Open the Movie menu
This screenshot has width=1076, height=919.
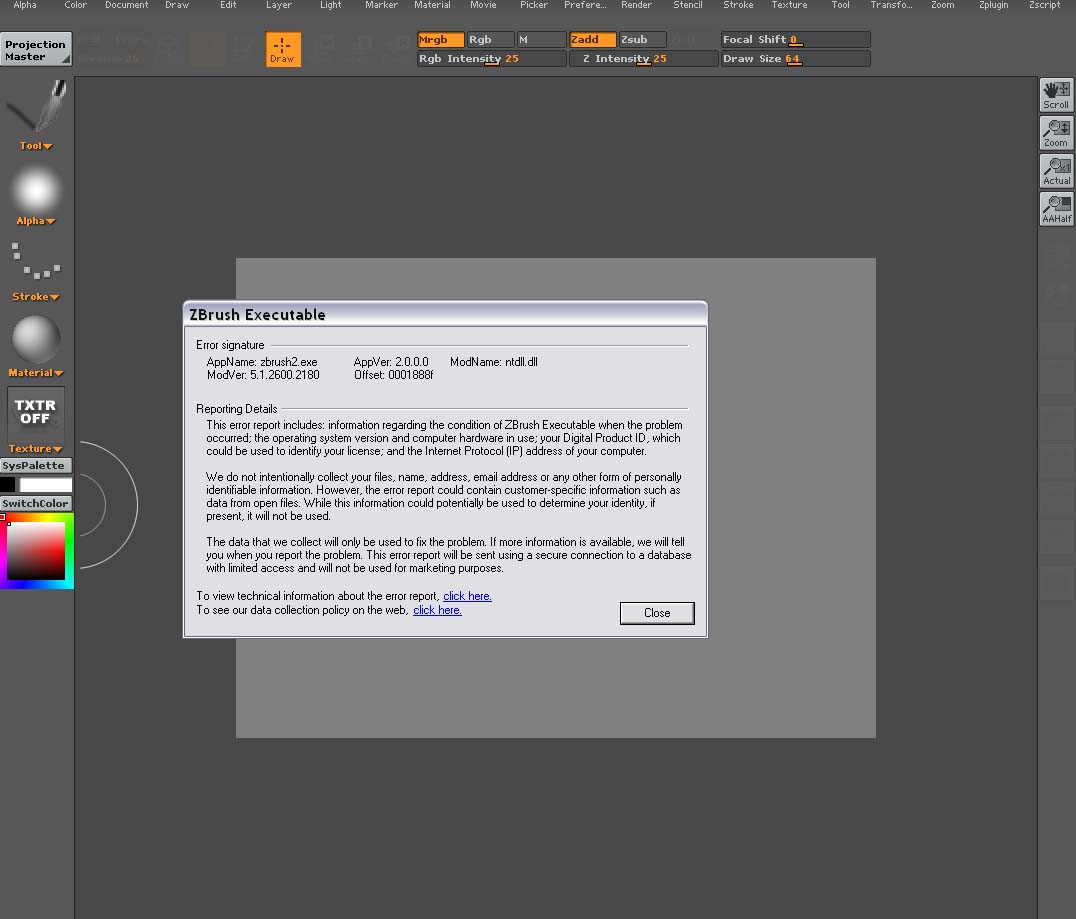point(483,5)
